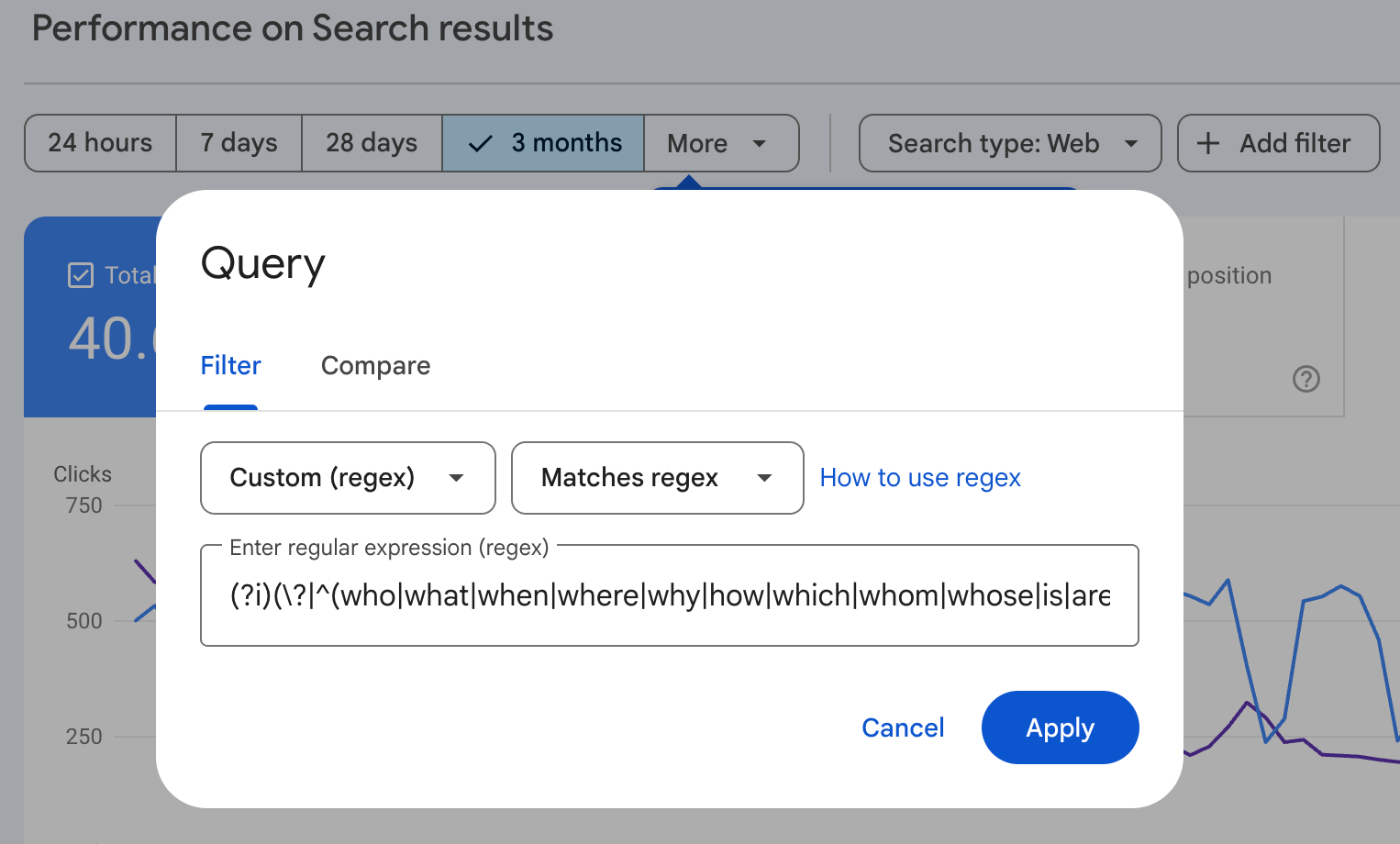Click the checkmark beside 3 months
The width and height of the screenshot is (1400, 844).
480,143
